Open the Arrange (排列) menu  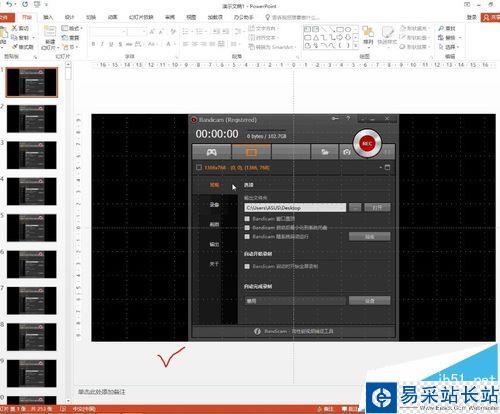[x=368, y=37]
